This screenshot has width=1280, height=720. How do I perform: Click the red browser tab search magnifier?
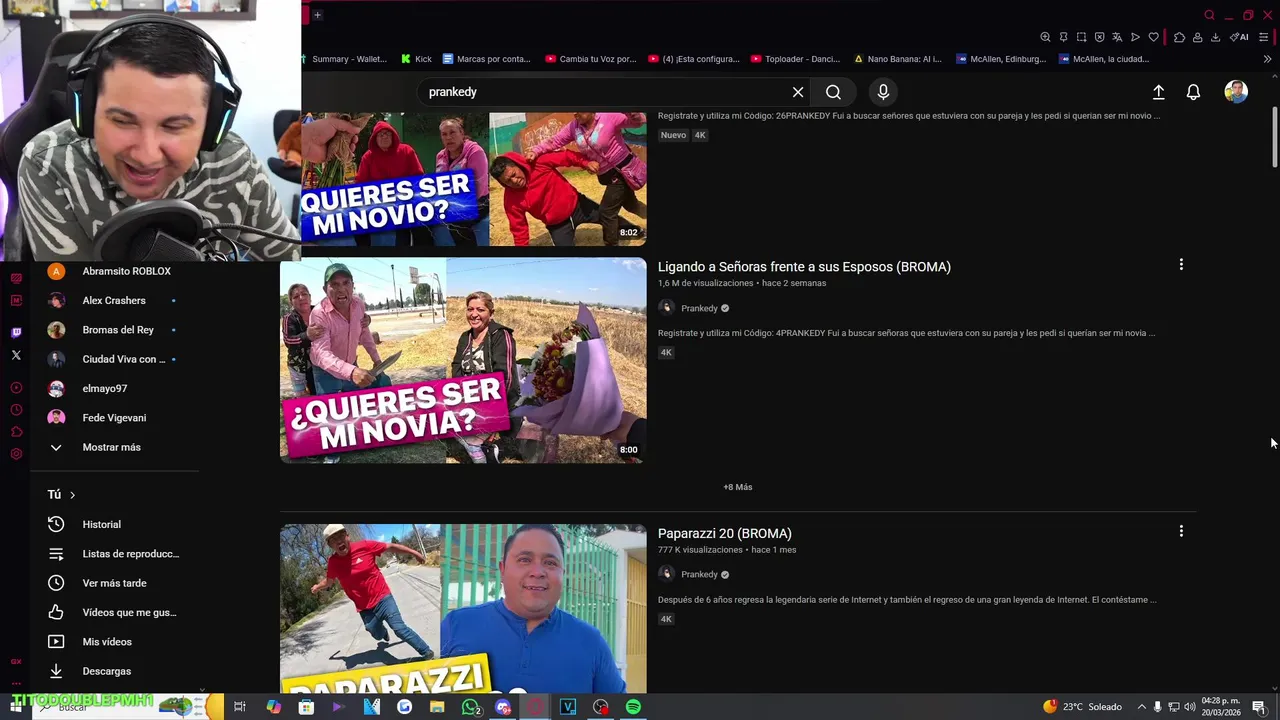point(1209,15)
